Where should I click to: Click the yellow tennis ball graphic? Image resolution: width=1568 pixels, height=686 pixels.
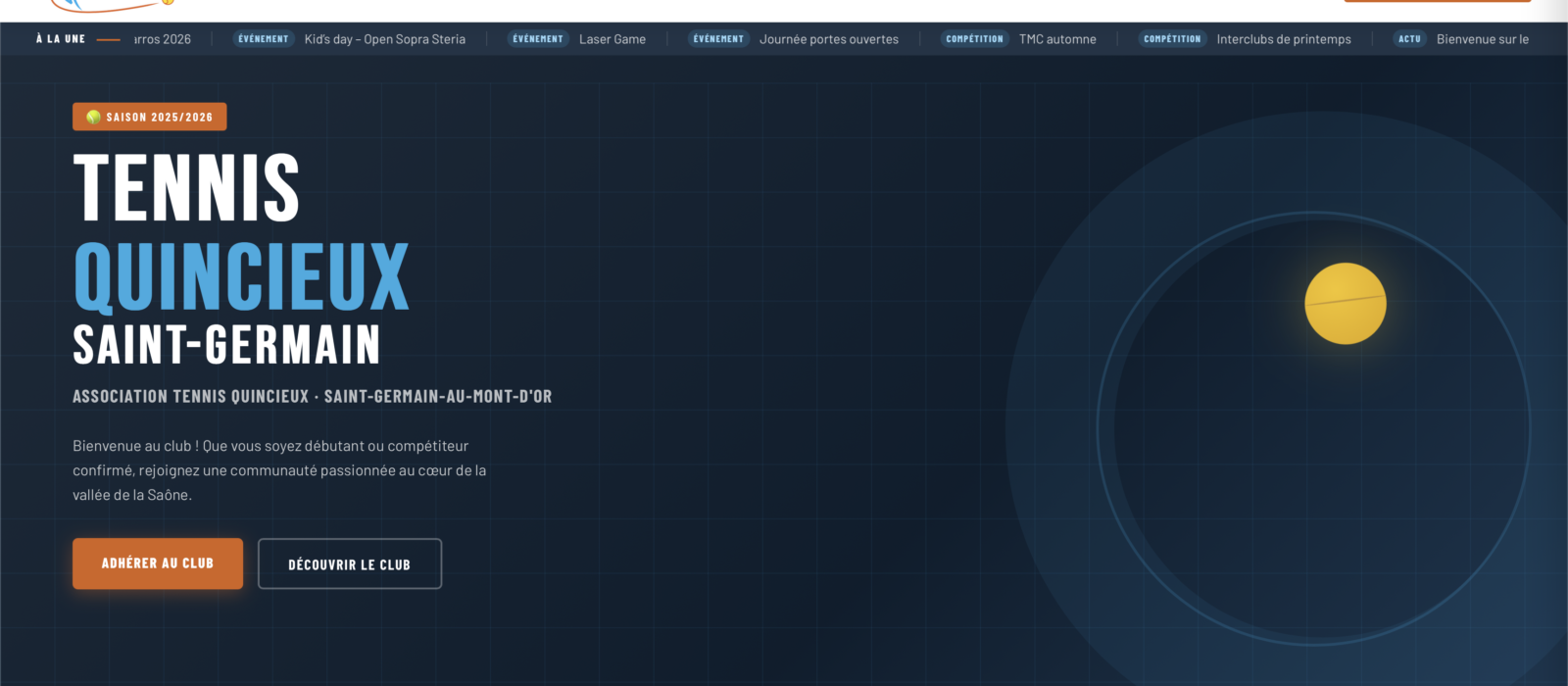coord(1346,304)
